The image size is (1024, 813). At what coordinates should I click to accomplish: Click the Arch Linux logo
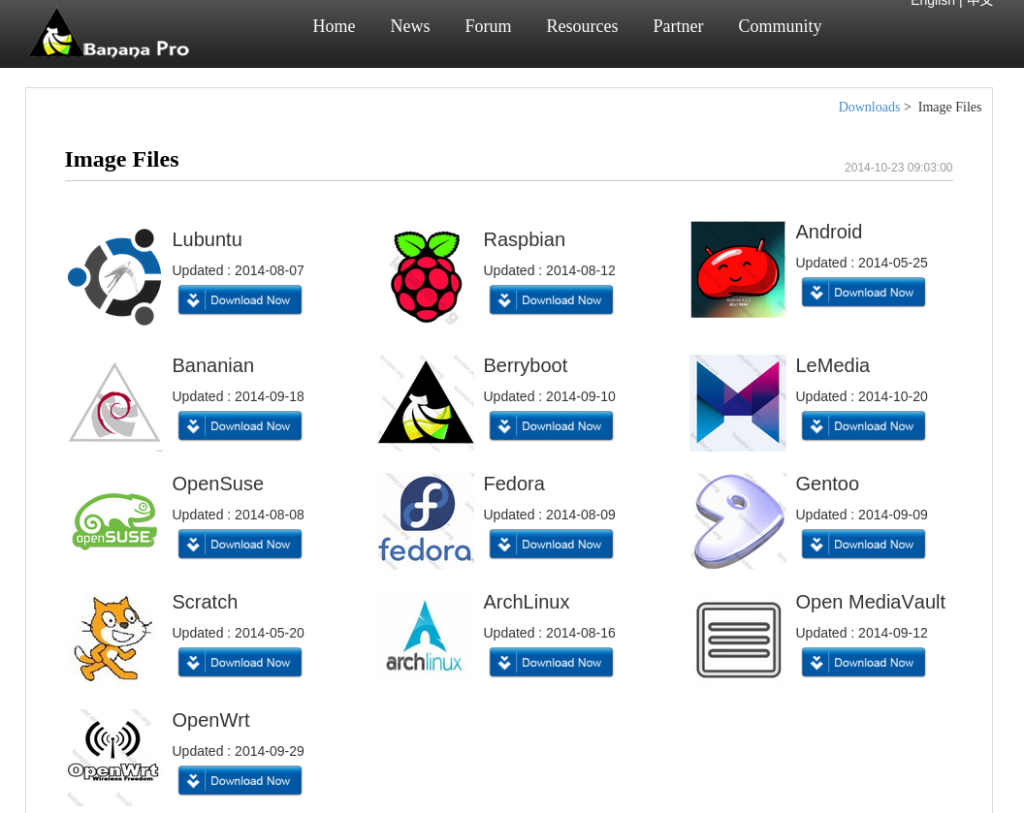(x=424, y=637)
